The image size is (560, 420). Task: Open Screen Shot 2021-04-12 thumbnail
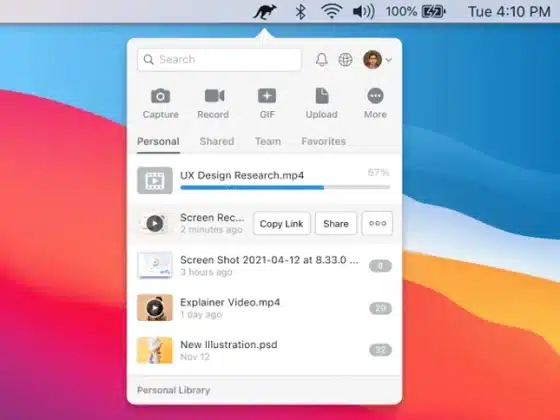(155, 265)
